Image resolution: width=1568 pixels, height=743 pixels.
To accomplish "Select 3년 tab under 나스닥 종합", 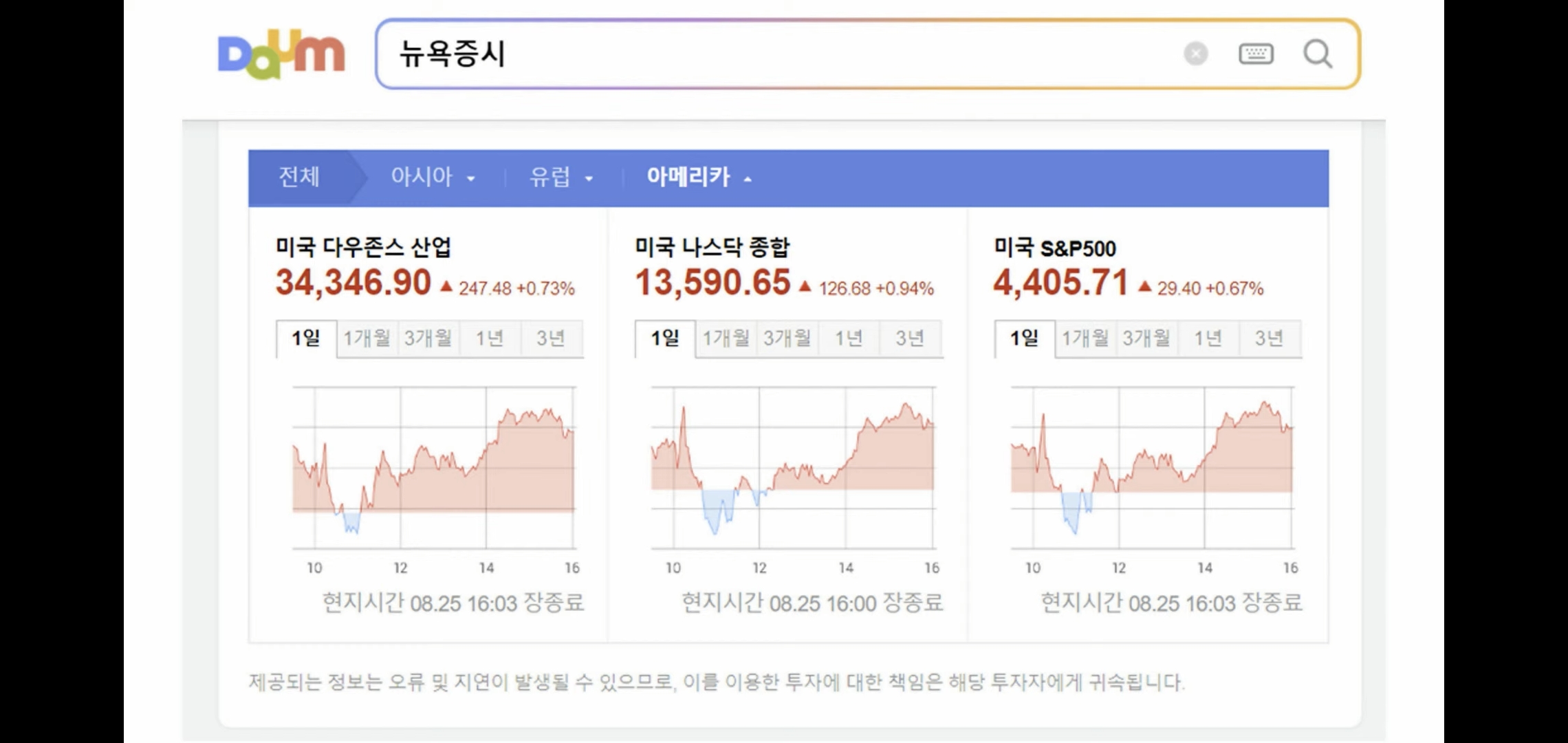I will pyautogui.click(x=910, y=338).
